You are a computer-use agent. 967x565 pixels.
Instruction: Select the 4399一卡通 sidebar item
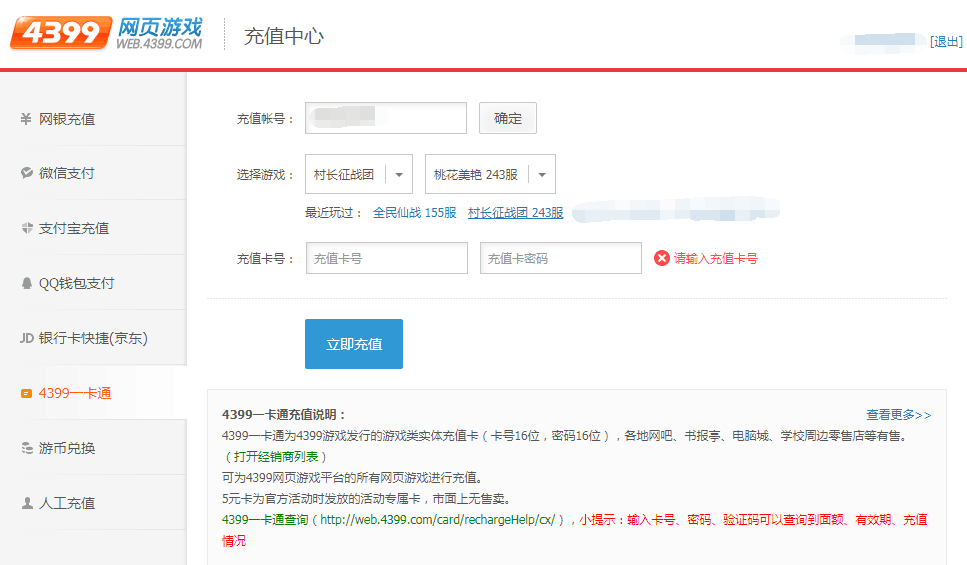click(x=93, y=393)
